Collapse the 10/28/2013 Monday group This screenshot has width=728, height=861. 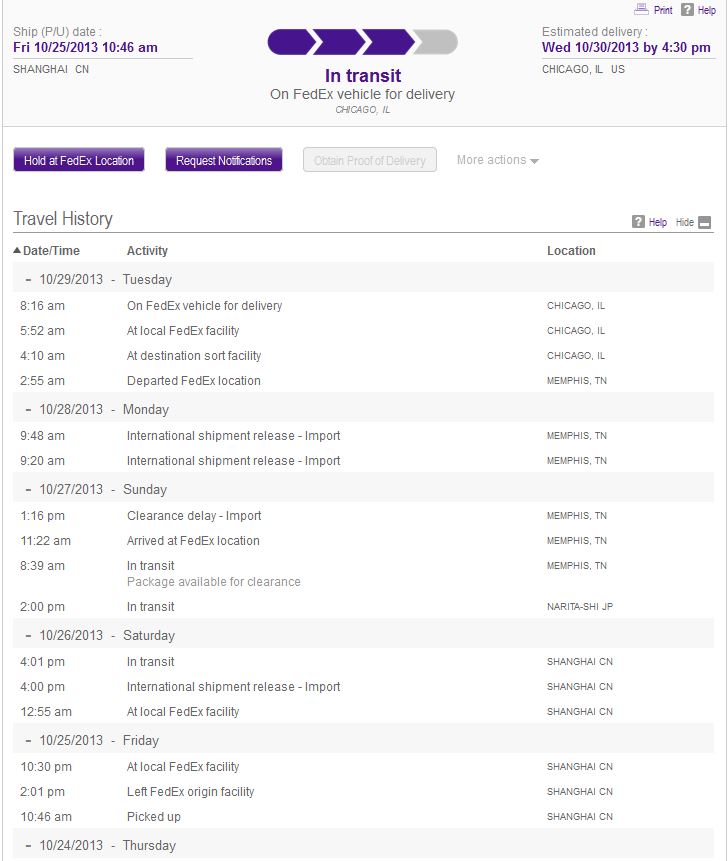[x=28, y=410]
